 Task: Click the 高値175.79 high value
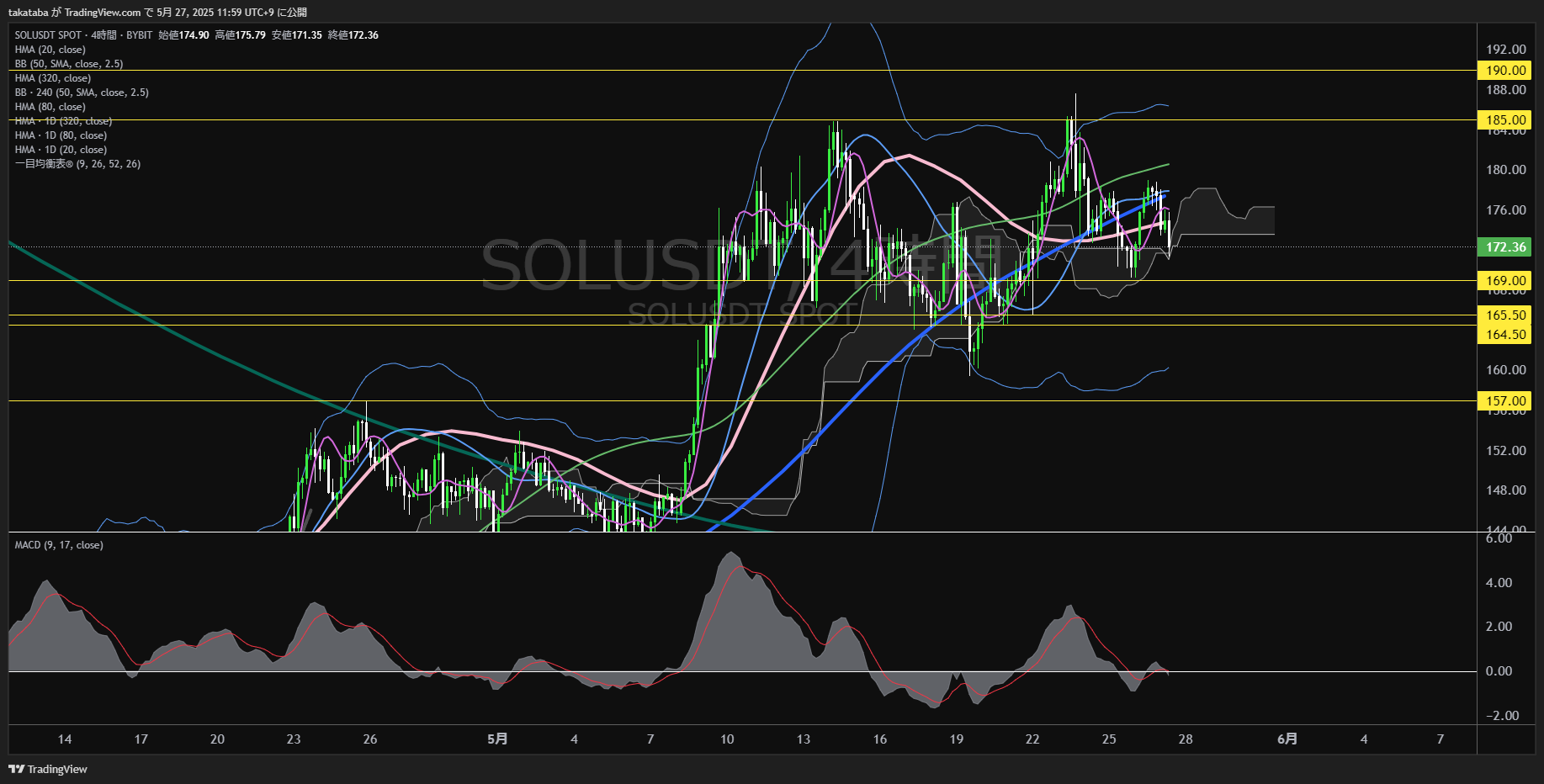click(x=240, y=35)
